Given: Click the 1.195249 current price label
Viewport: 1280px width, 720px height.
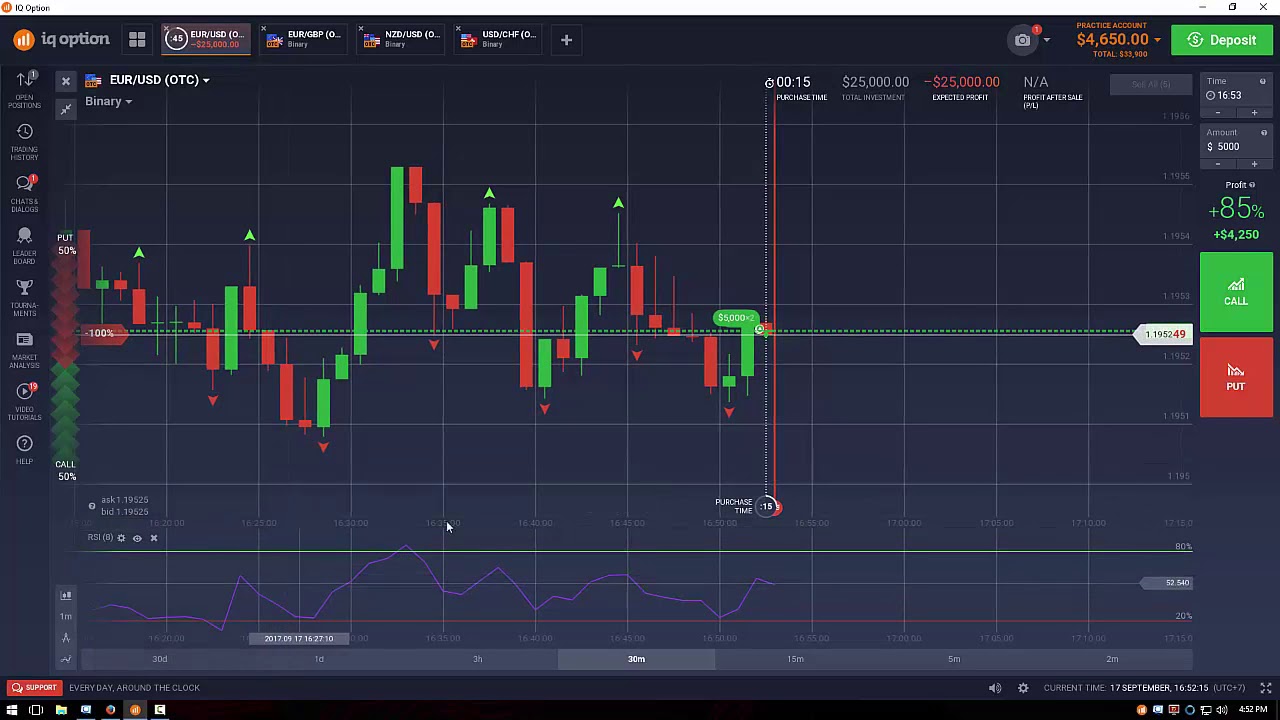Looking at the screenshot, I should (x=1164, y=334).
